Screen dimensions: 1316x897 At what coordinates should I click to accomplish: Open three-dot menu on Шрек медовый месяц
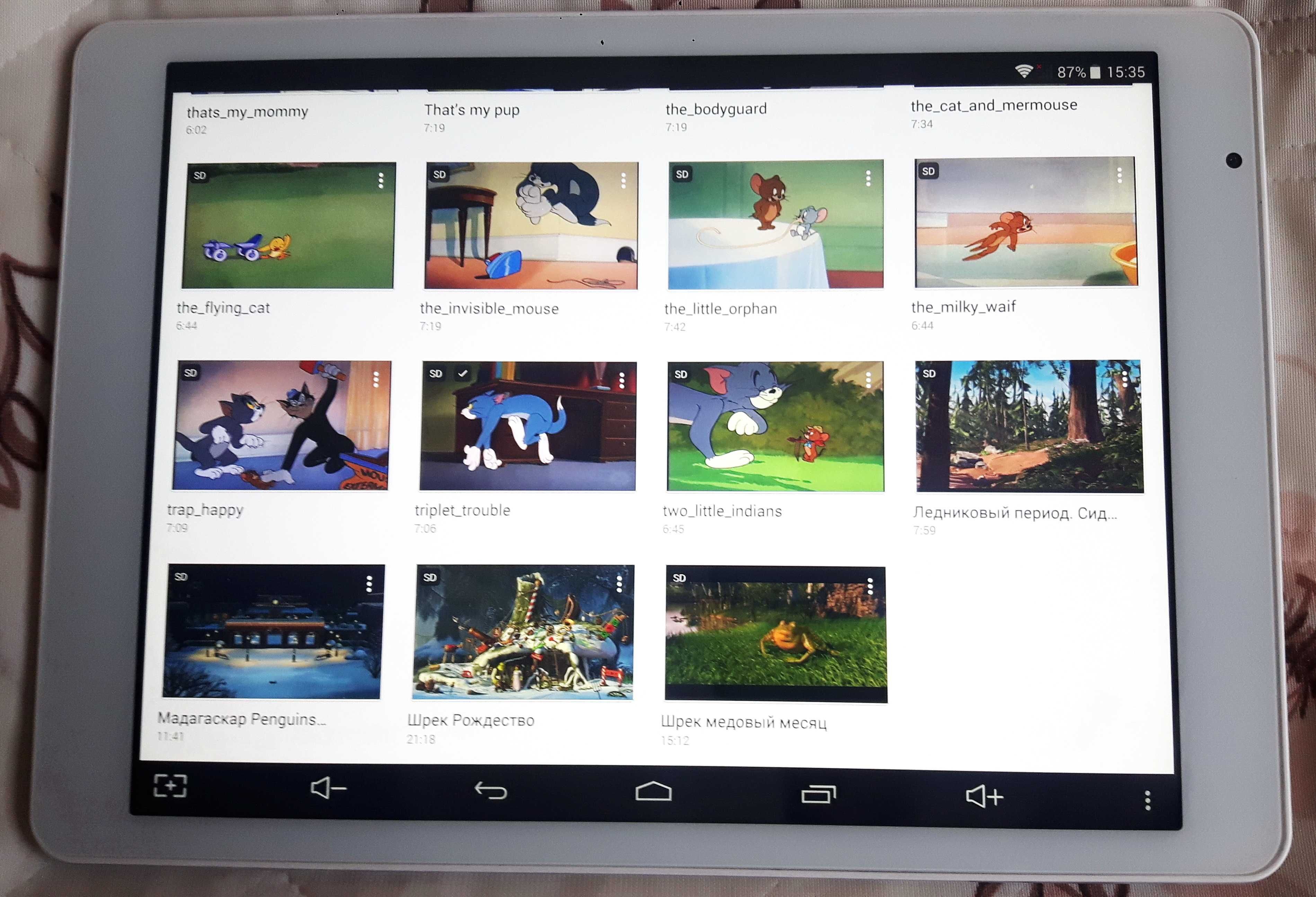pyautogui.click(x=870, y=586)
